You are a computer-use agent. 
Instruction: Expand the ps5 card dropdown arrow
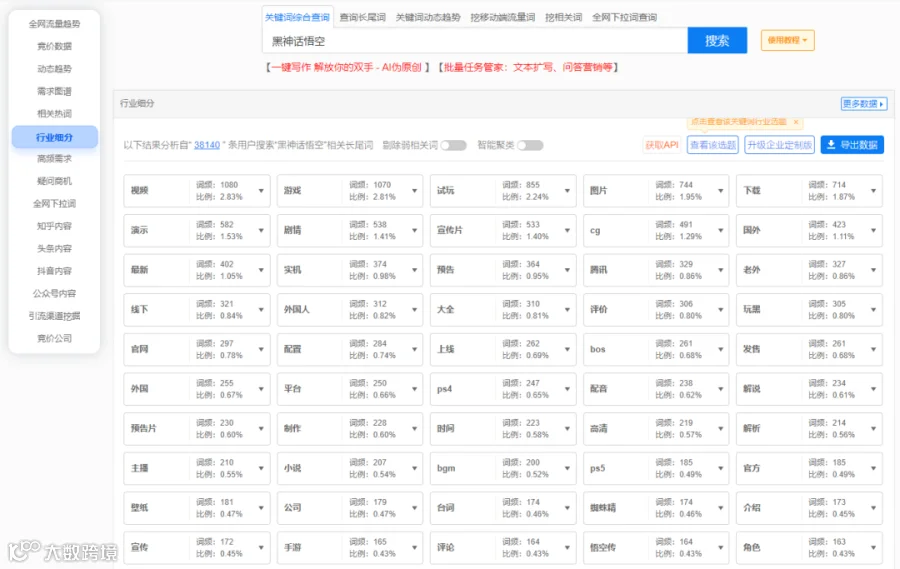click(720, 468)
